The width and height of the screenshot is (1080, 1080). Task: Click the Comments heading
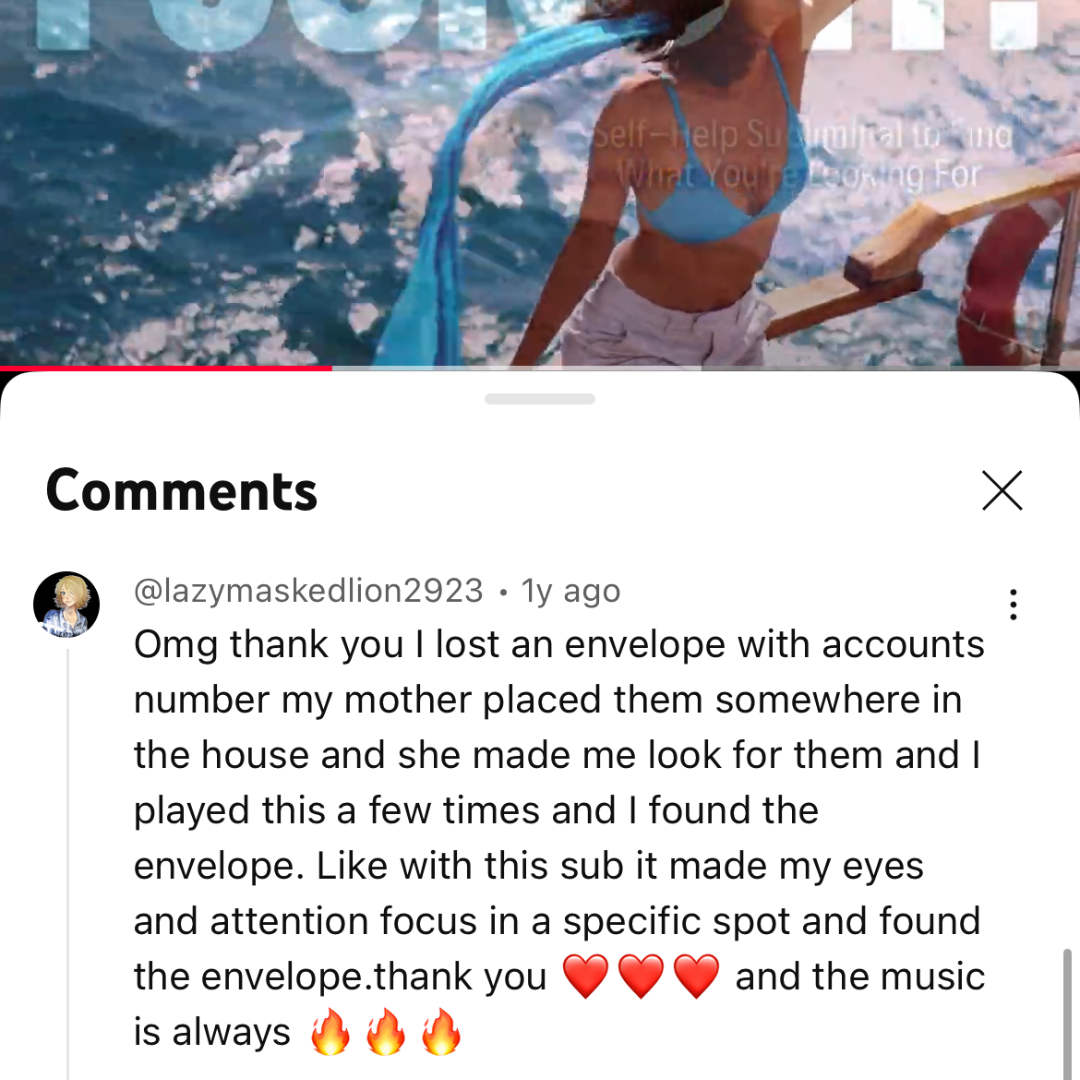(182, 491)
